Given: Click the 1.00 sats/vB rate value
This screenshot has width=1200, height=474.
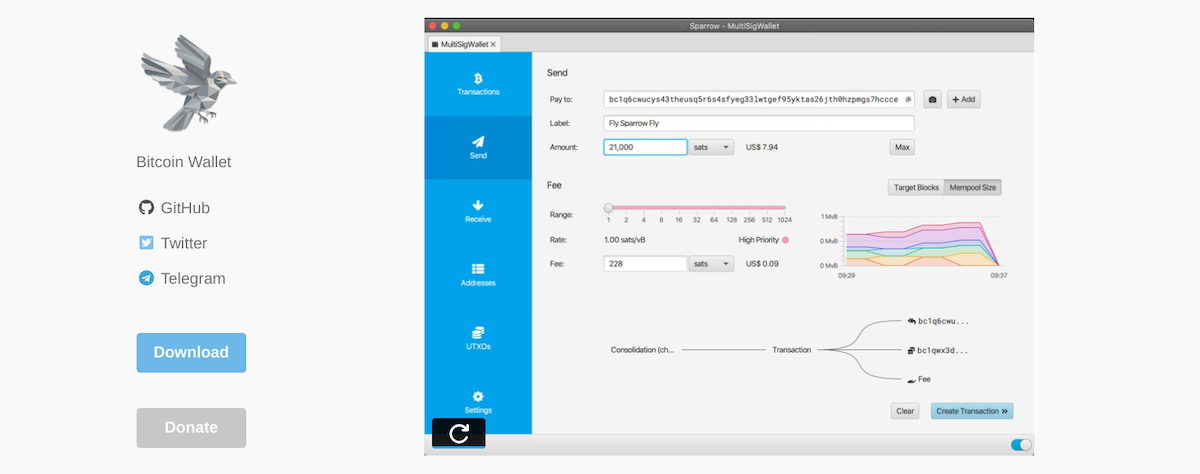Looking at the screenshot, I should click(x=625, y=240).
